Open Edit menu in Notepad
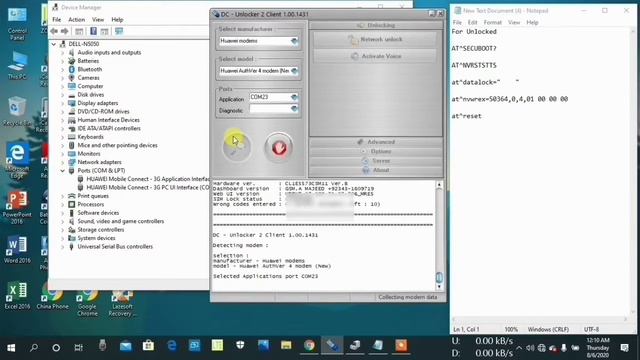 tap(472, 22)
